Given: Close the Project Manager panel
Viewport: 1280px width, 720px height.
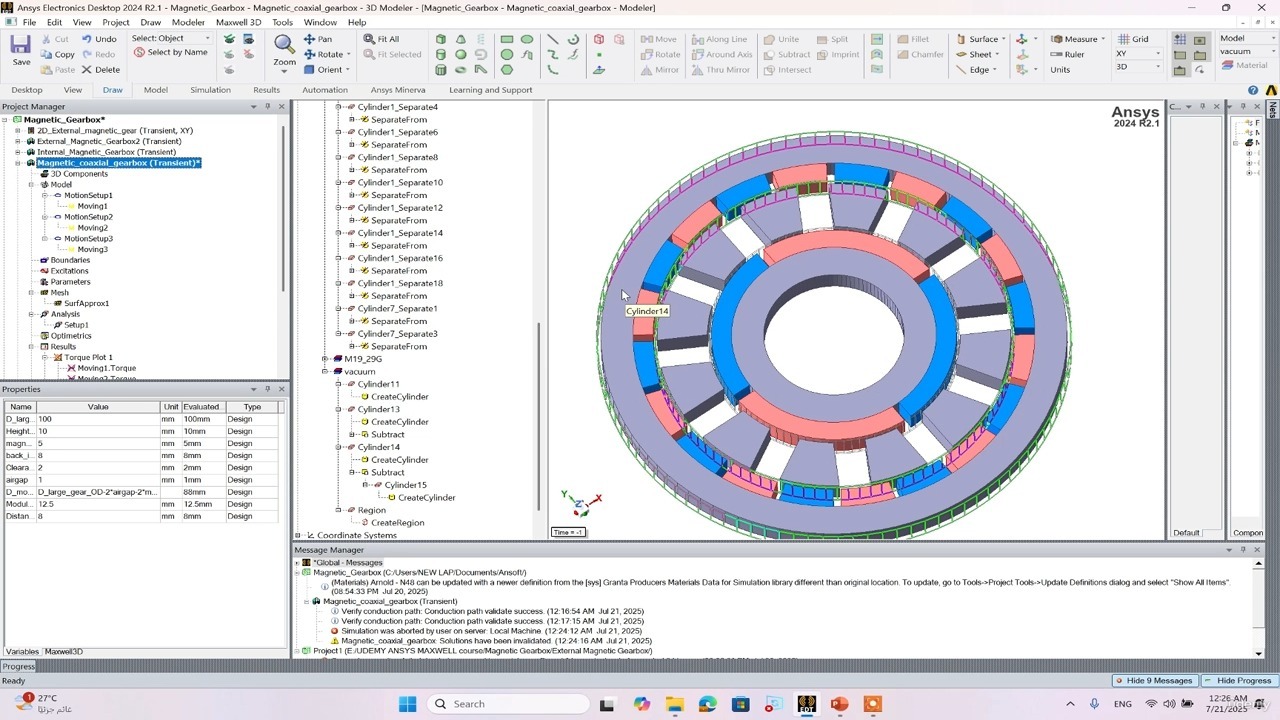Looking at the screenshot, I should pos(281,107).
